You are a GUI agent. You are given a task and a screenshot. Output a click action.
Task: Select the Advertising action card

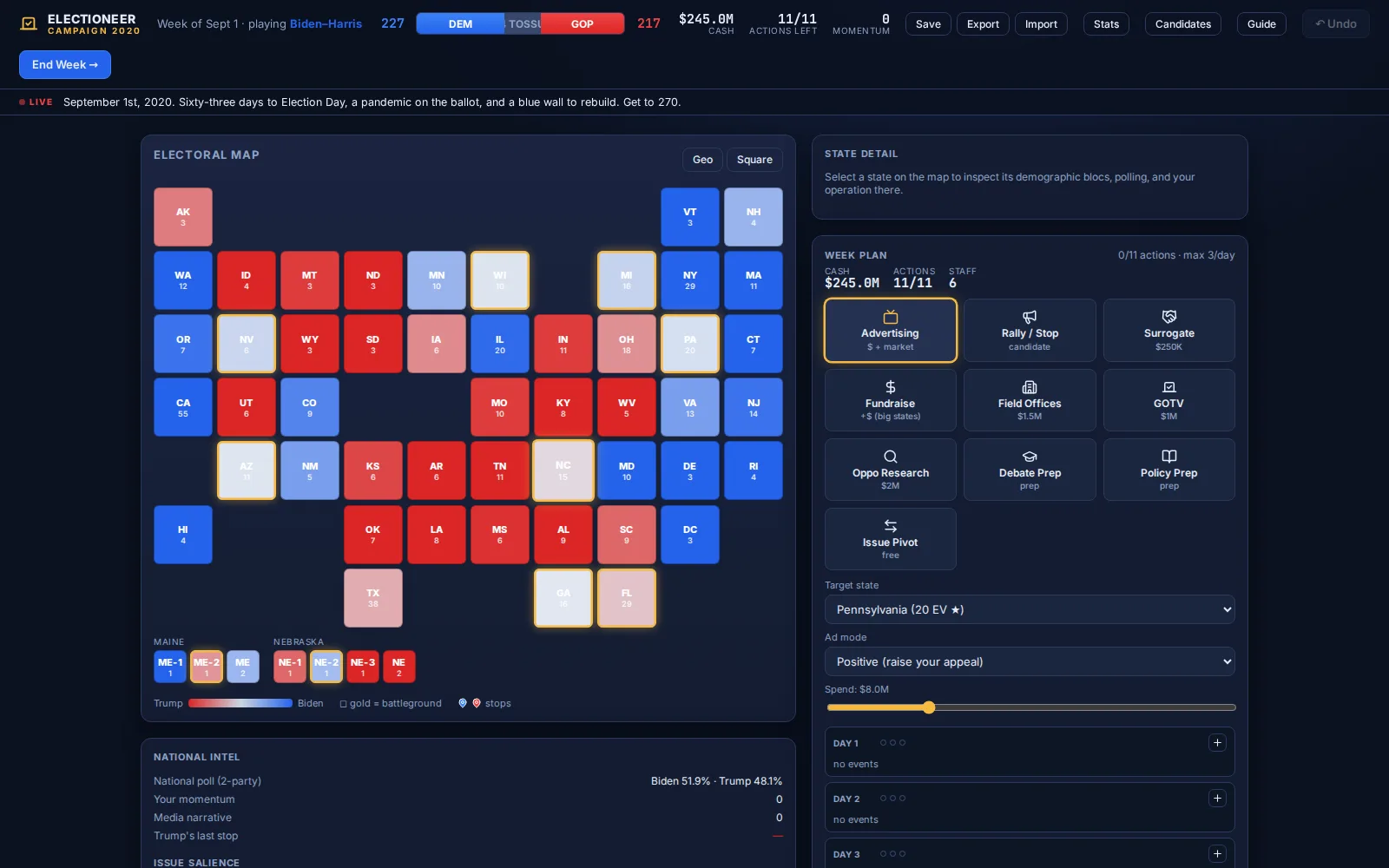click(890, 331)
